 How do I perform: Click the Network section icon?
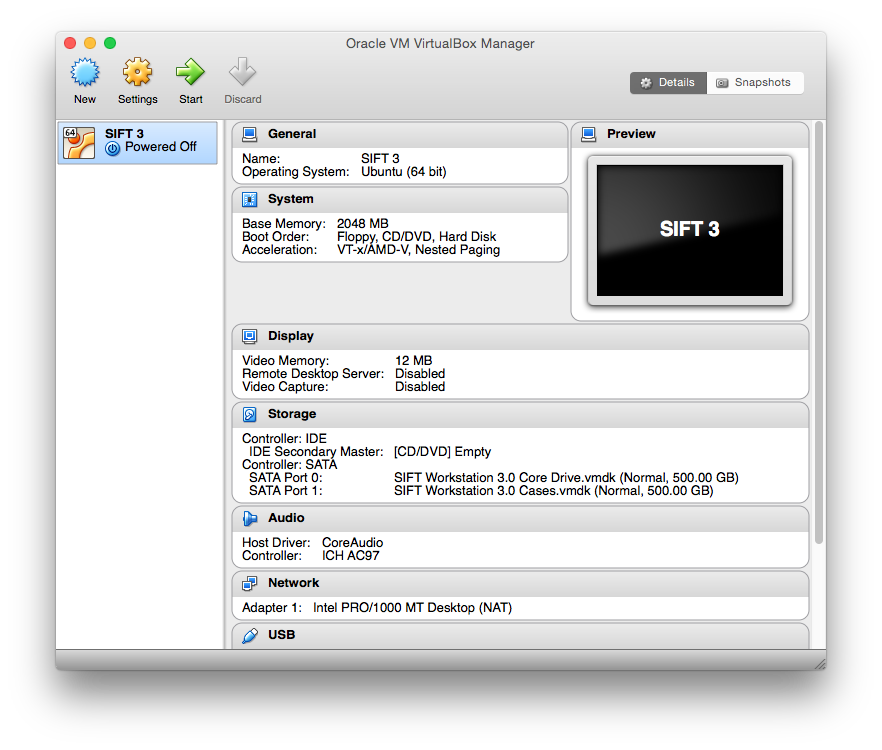point(250,583)
